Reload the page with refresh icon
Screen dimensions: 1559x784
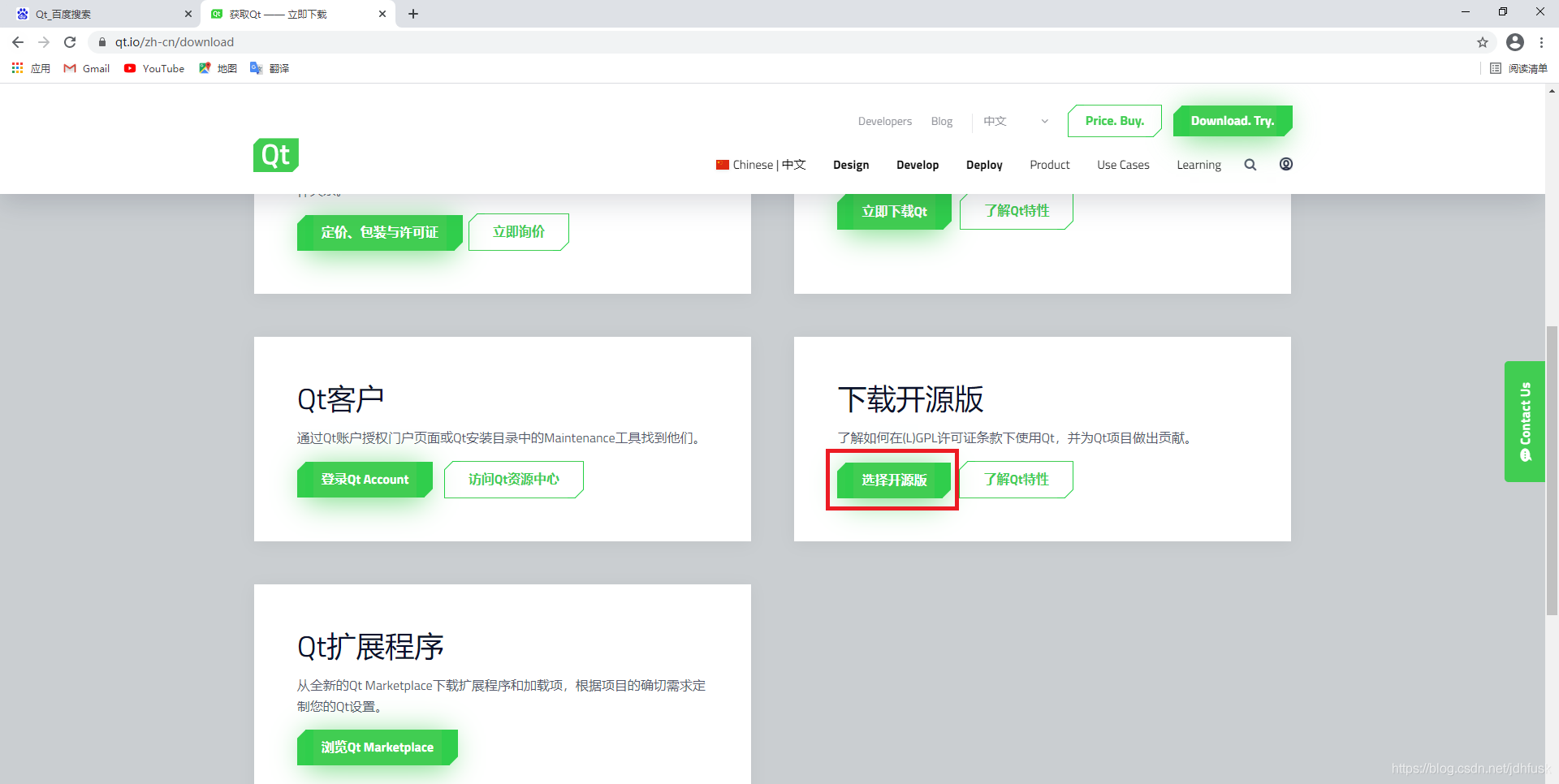[x=70, y=42]
